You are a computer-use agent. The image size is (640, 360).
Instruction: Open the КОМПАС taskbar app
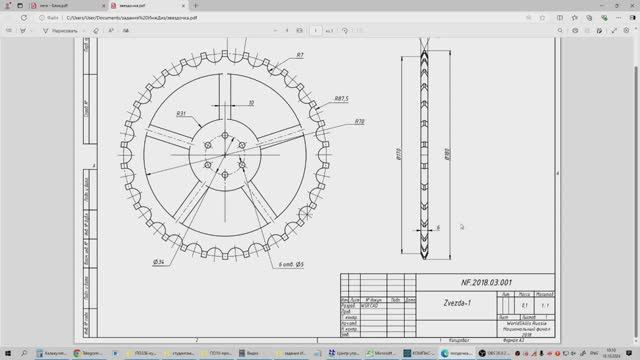tap(419, 353)
